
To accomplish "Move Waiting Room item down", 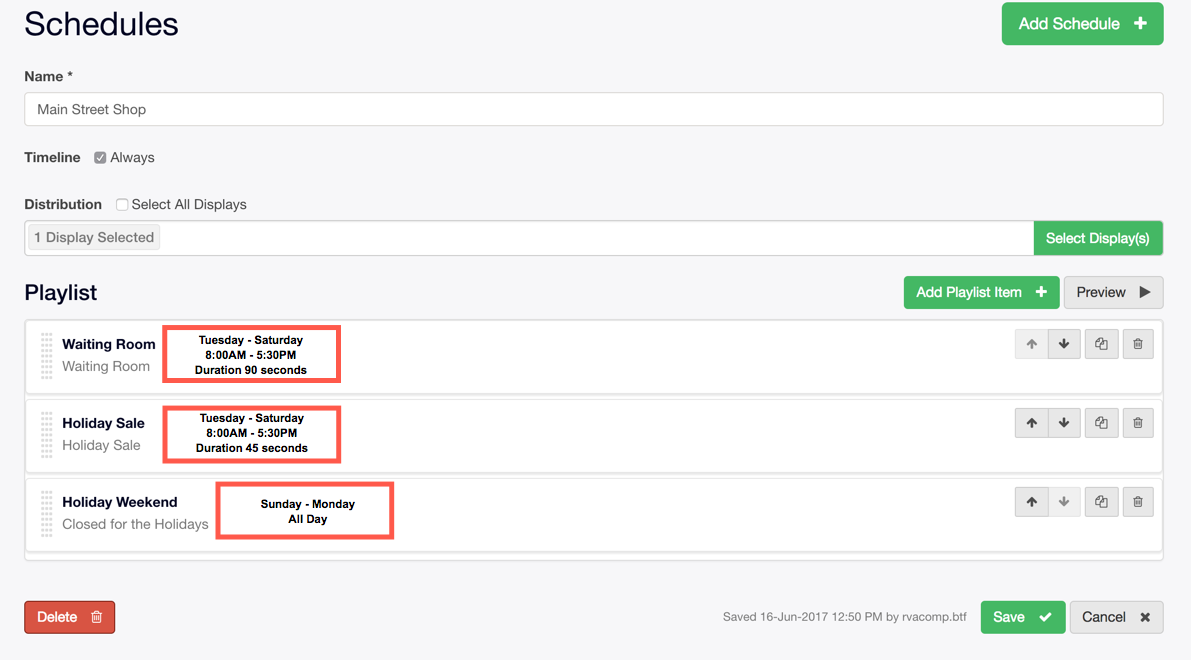I will [x=1064, y=344].
